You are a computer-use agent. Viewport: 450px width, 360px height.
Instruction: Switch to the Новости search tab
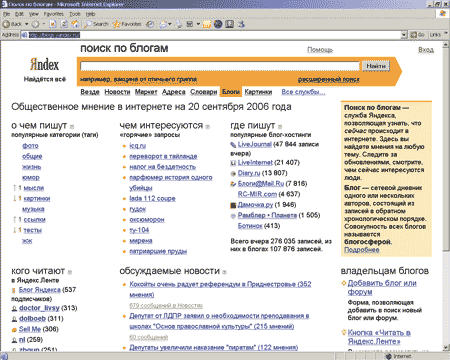[x=117, y=92]
